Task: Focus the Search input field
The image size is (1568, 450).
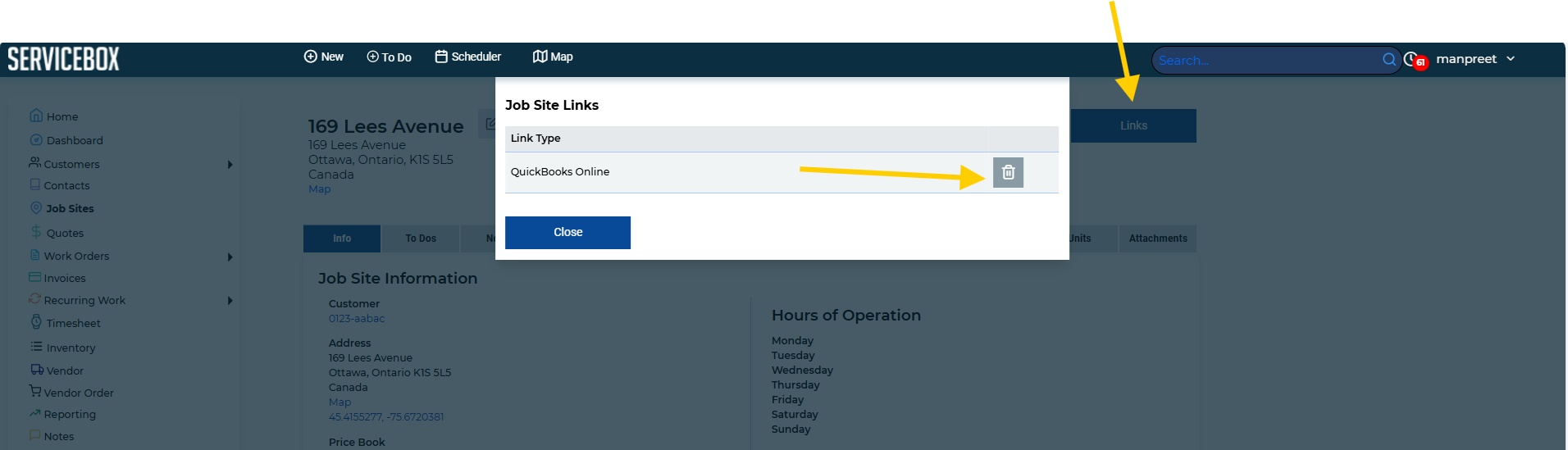Action: [x=1267, y=60]
